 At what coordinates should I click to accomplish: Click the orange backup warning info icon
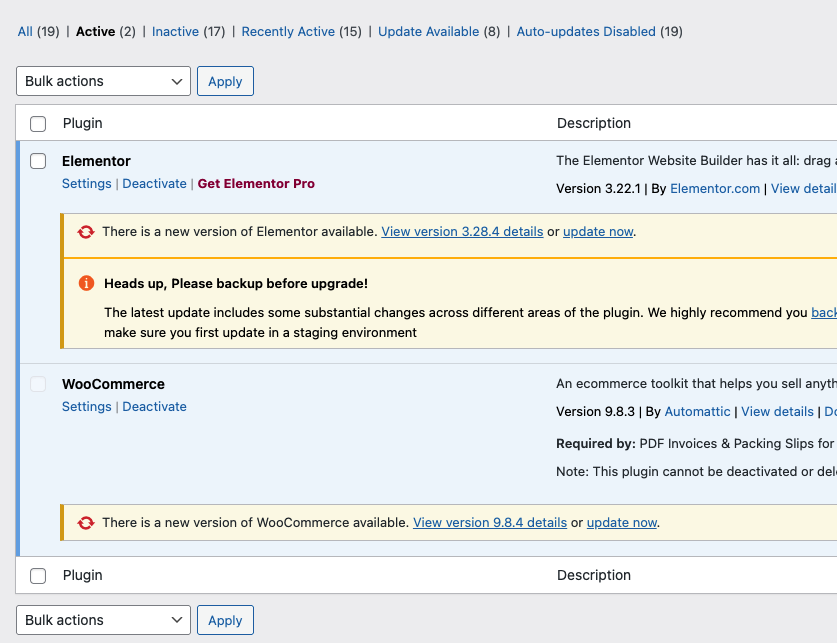86,283
